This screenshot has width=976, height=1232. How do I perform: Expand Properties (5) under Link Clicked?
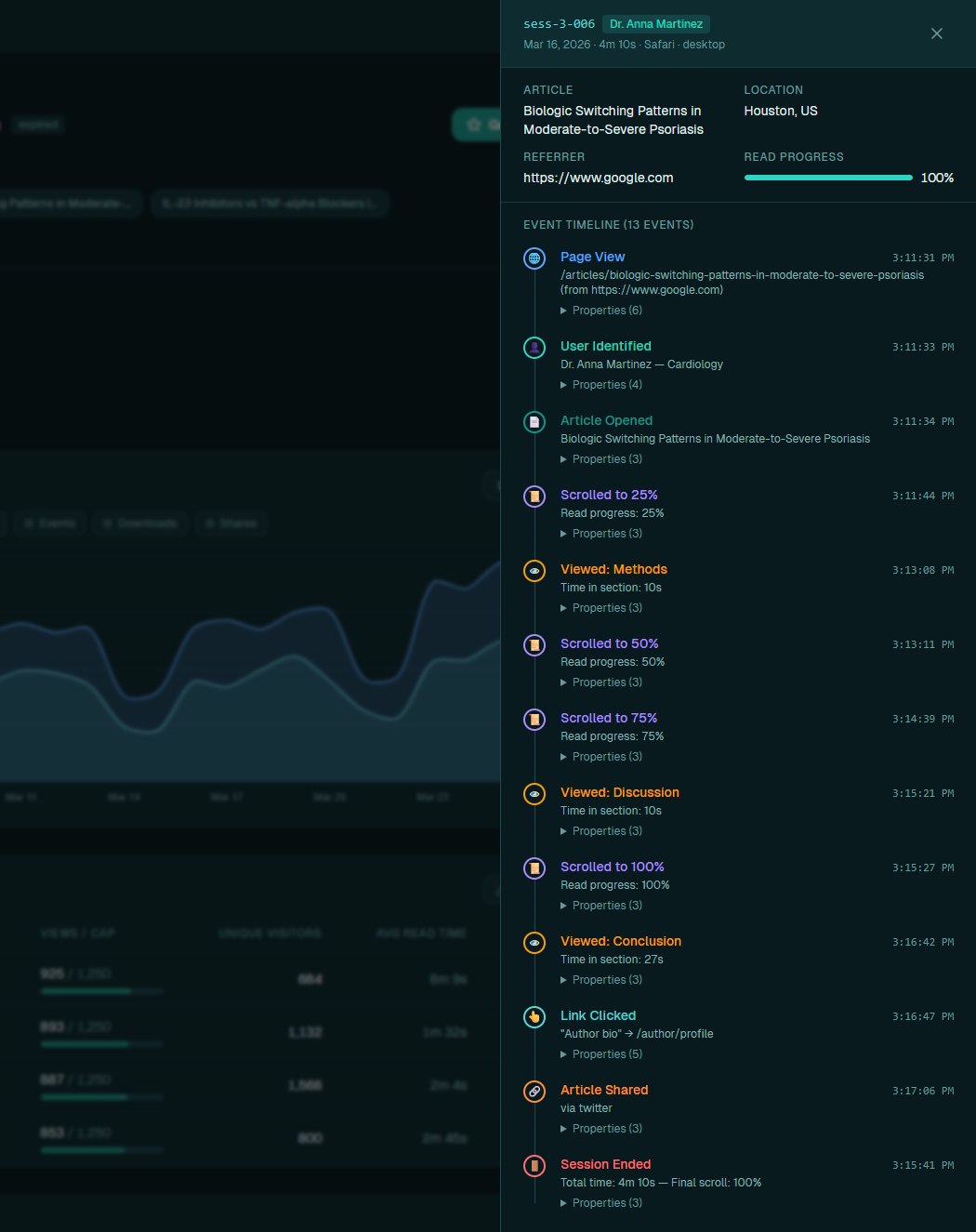tap(601, 1054)
